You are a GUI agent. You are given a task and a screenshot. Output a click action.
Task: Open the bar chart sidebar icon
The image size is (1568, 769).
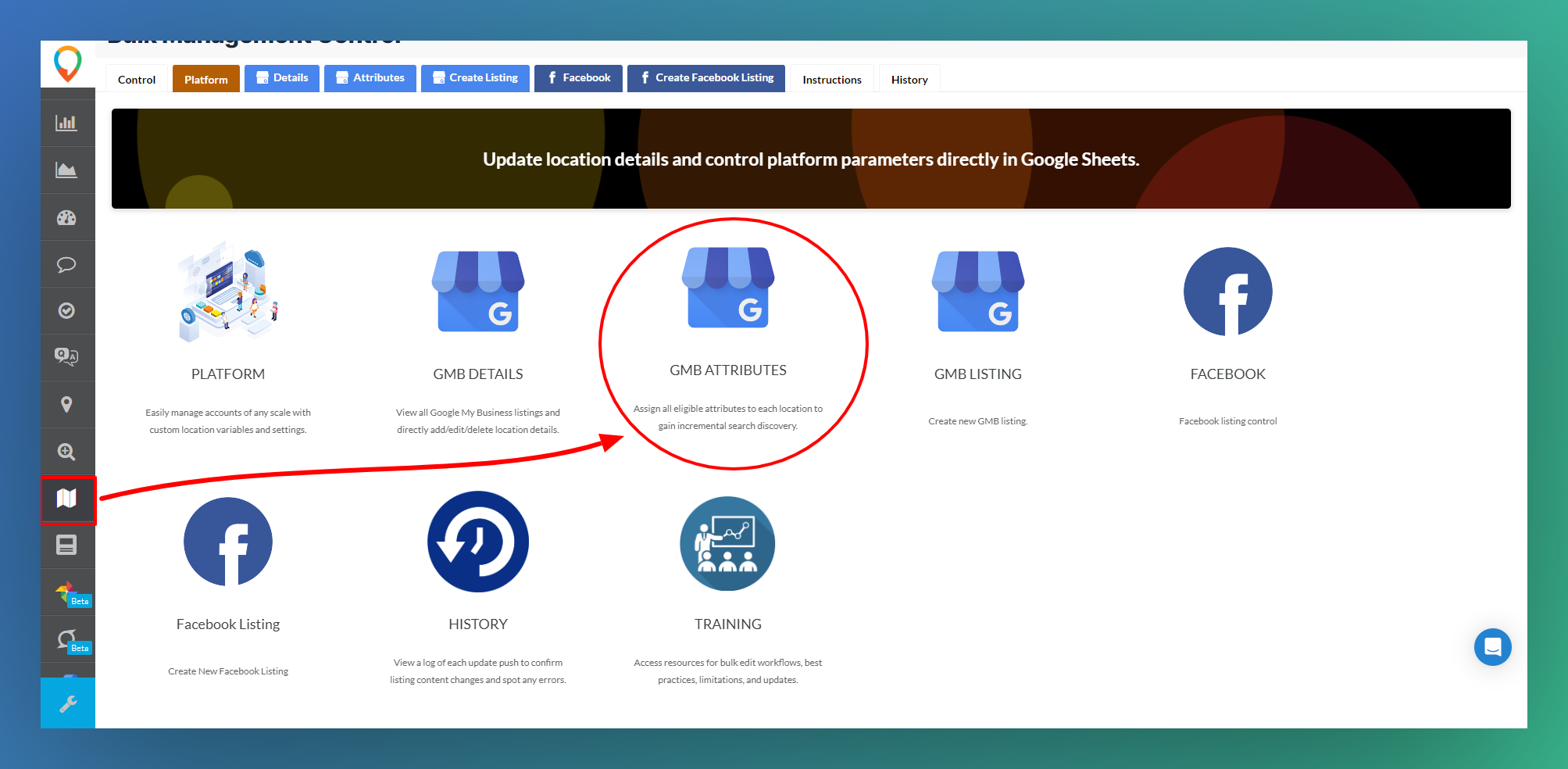[66, 123]
